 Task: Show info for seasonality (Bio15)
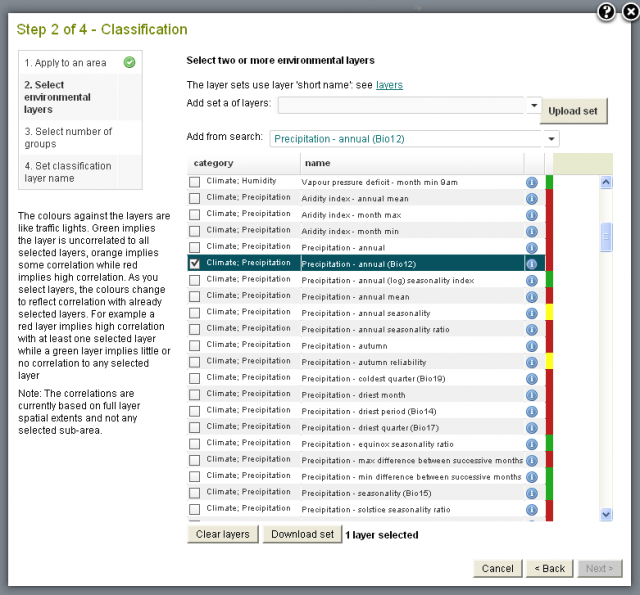531,493
